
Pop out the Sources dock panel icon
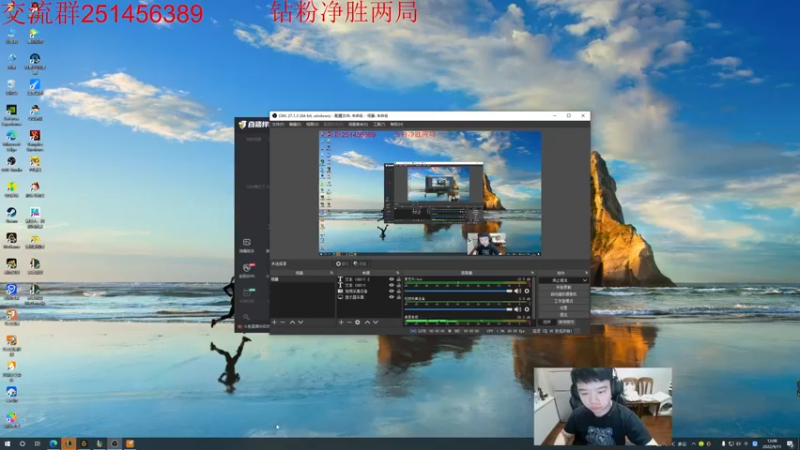397,273
